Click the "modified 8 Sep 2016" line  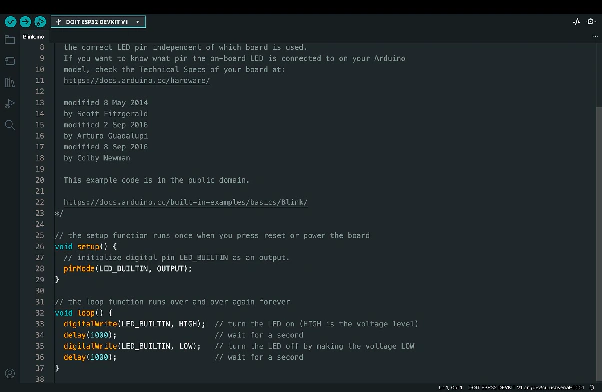[x=106, y=147]
